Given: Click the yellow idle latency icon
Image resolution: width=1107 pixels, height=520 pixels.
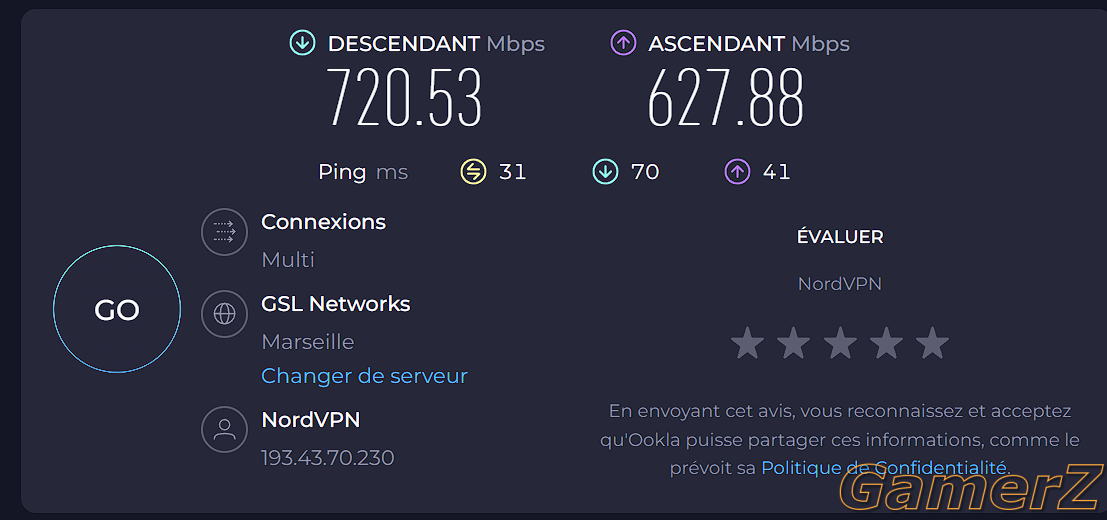Looking at the screenshot, I should [x=473, y=171].
